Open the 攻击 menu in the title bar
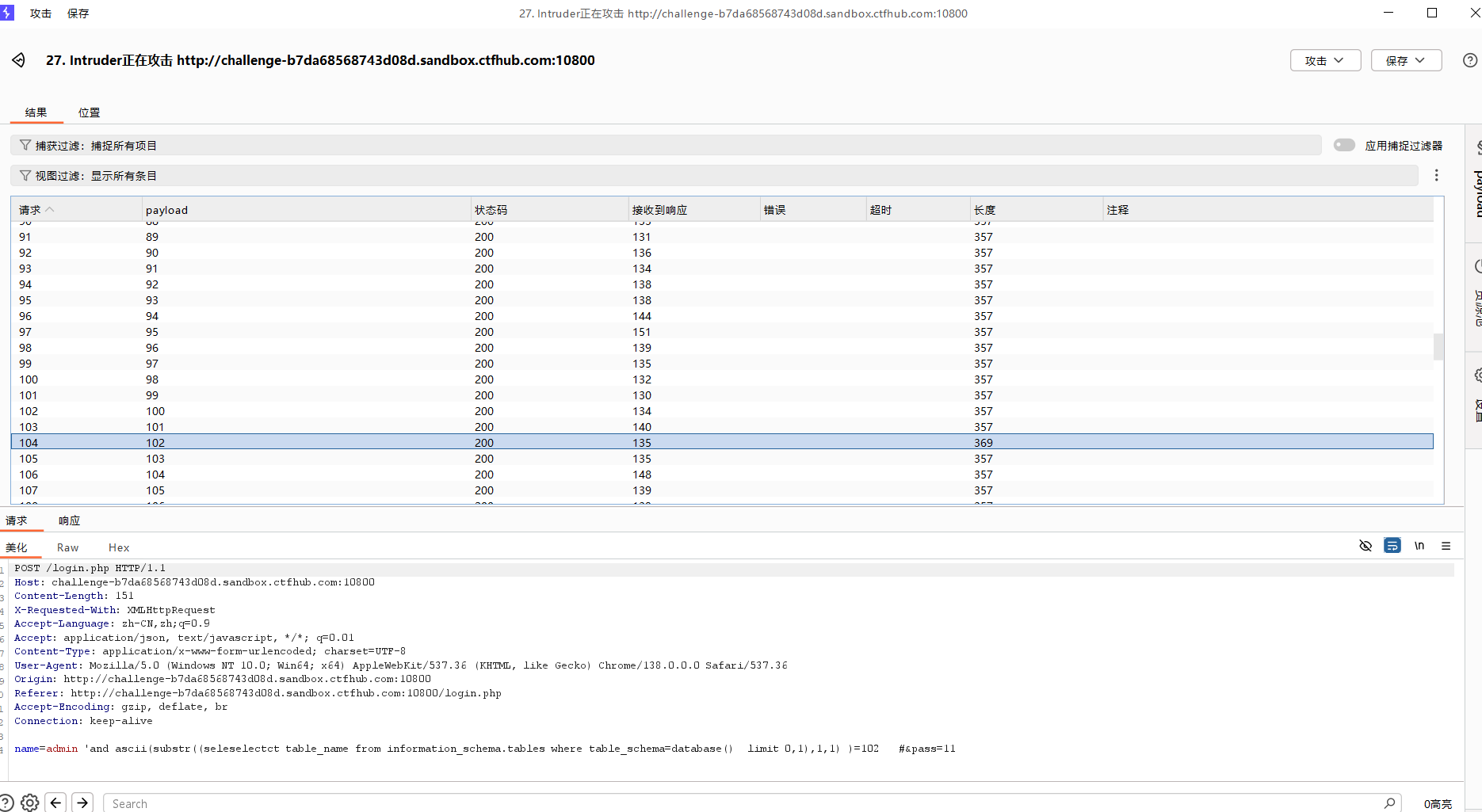 click(x=40, y=13)
